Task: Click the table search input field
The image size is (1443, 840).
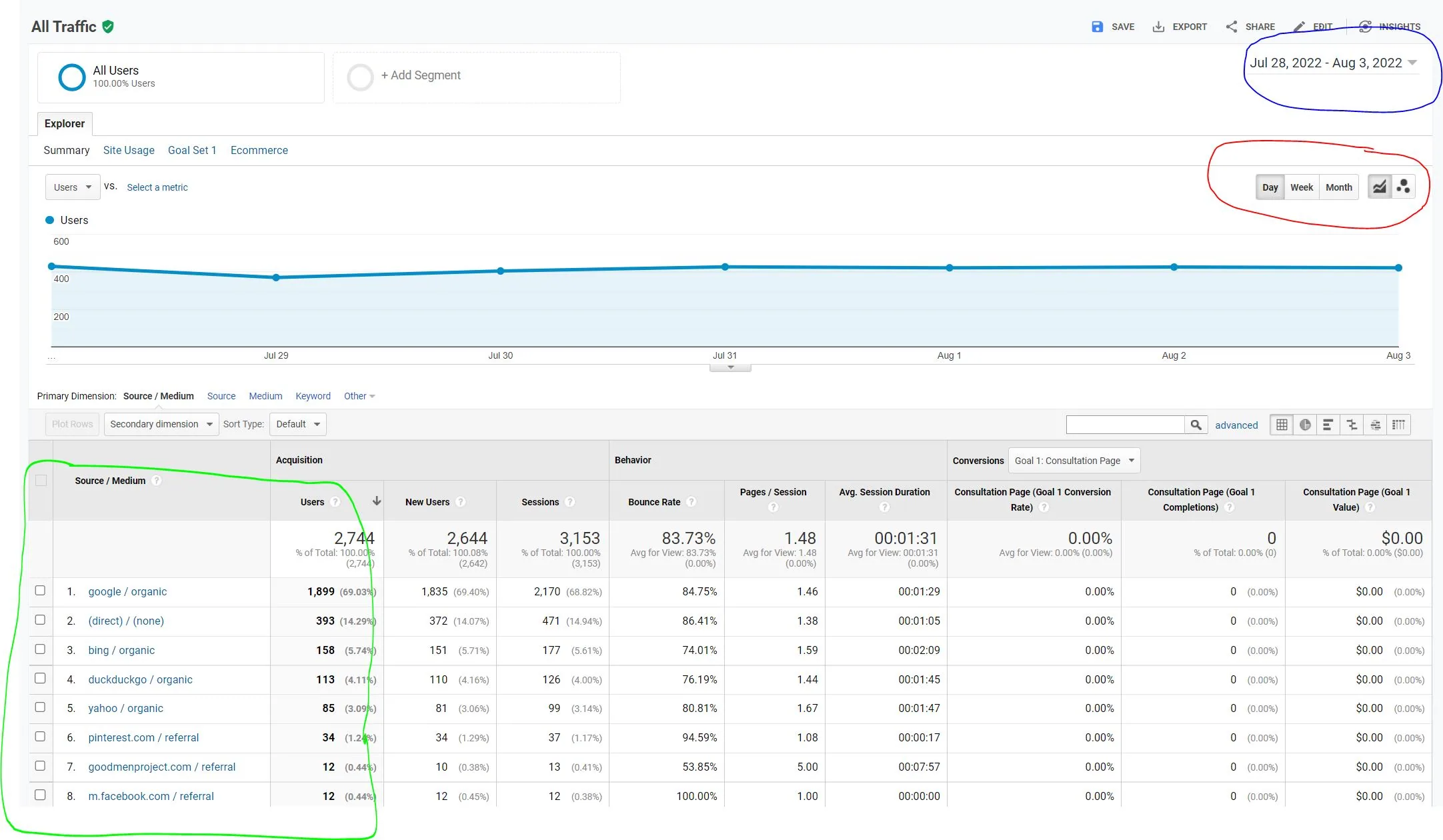Action: (1125, 425)
